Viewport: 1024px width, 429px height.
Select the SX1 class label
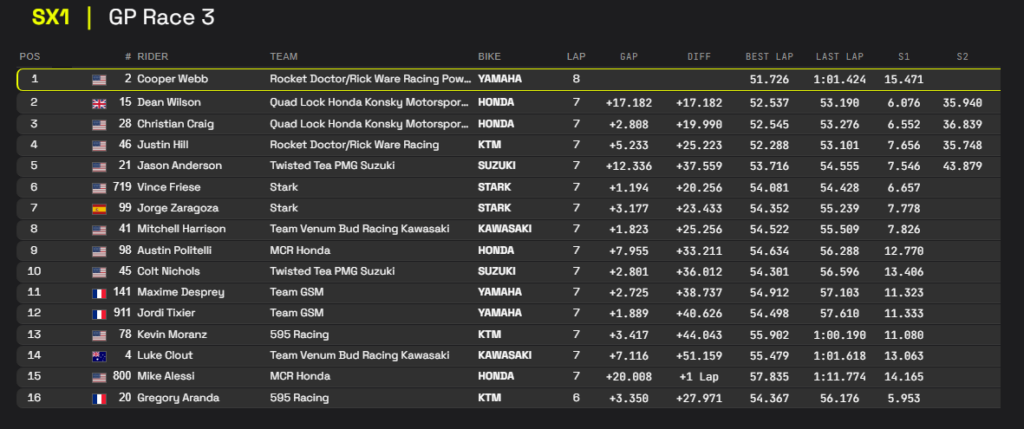pyautogui.click(x=51, y=18)
